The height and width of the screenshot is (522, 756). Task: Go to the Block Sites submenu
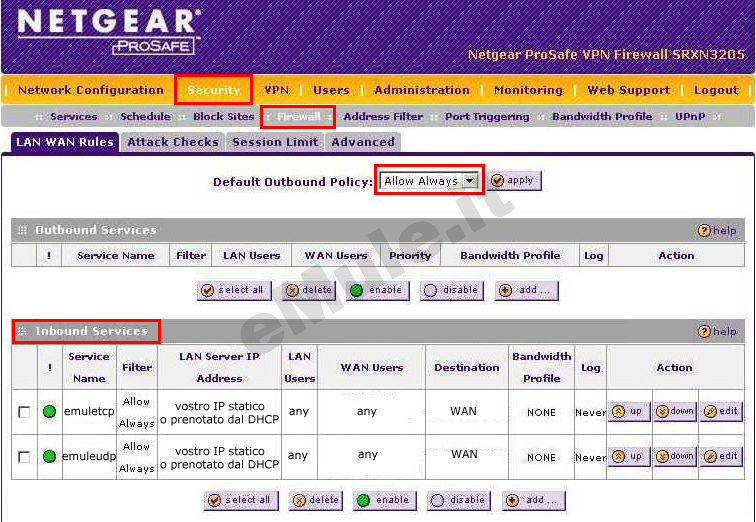coord(224,117)
